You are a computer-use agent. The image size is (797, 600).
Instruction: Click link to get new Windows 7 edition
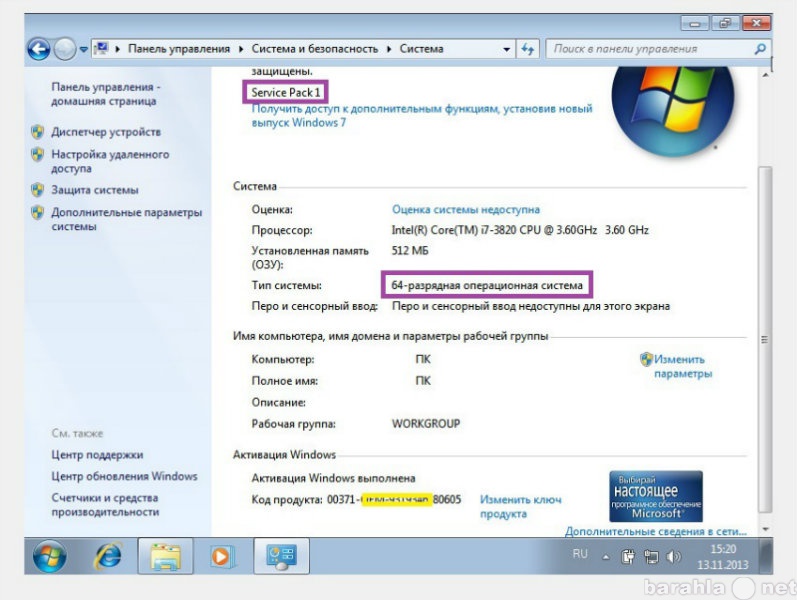pos(422,115)
